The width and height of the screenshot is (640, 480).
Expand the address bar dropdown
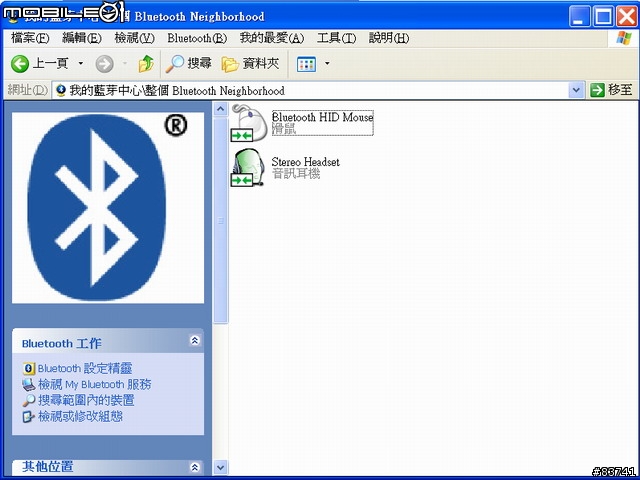click(x=576, y=90)
